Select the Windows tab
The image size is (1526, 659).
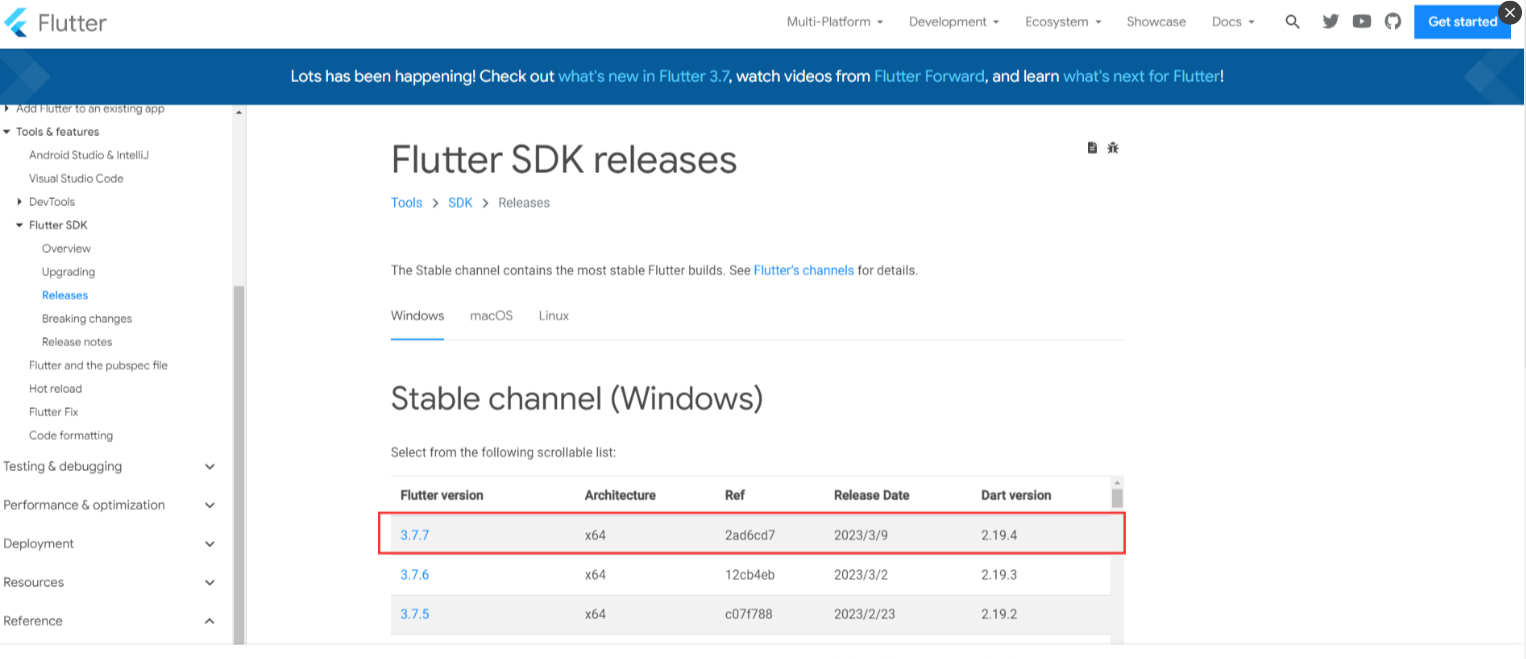click(417, 316)
